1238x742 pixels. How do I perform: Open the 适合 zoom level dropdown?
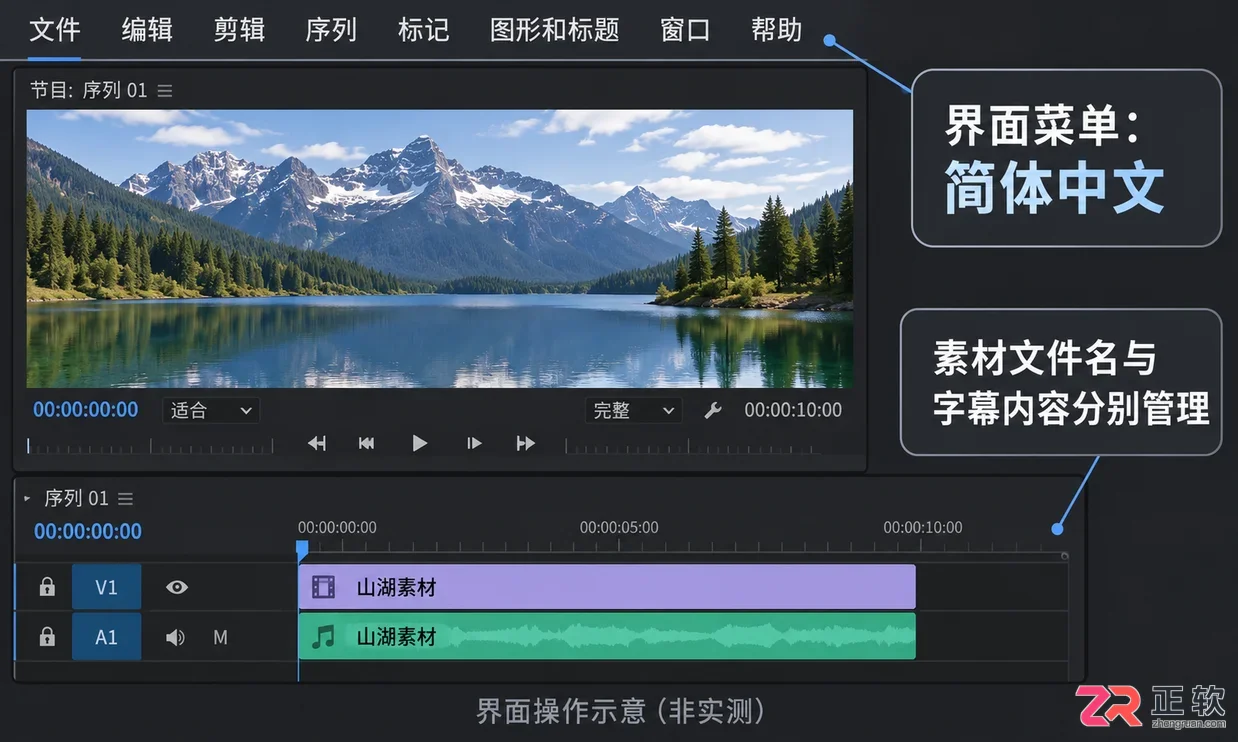pos(211,410)
